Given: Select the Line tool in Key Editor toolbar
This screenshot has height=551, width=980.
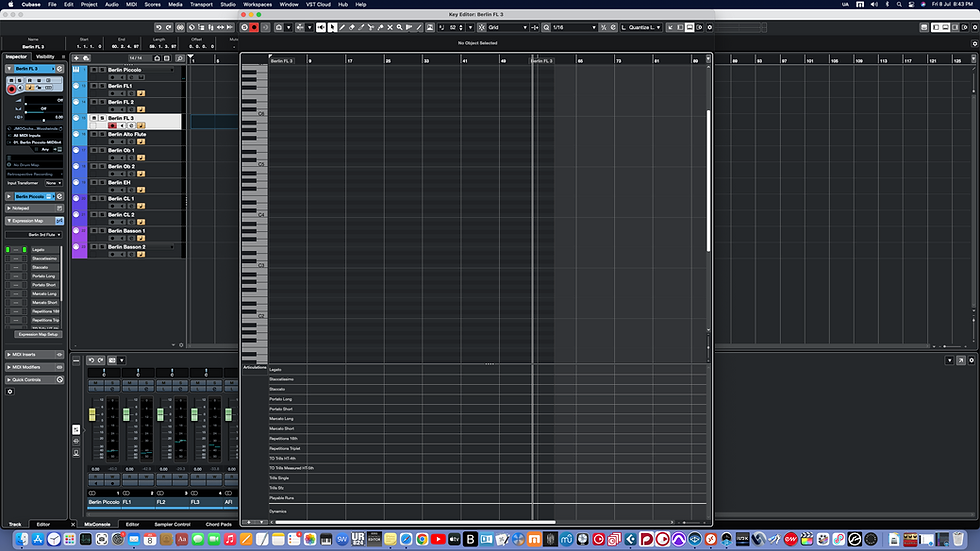Looking at the screenshot, I should tap(419, 27).
